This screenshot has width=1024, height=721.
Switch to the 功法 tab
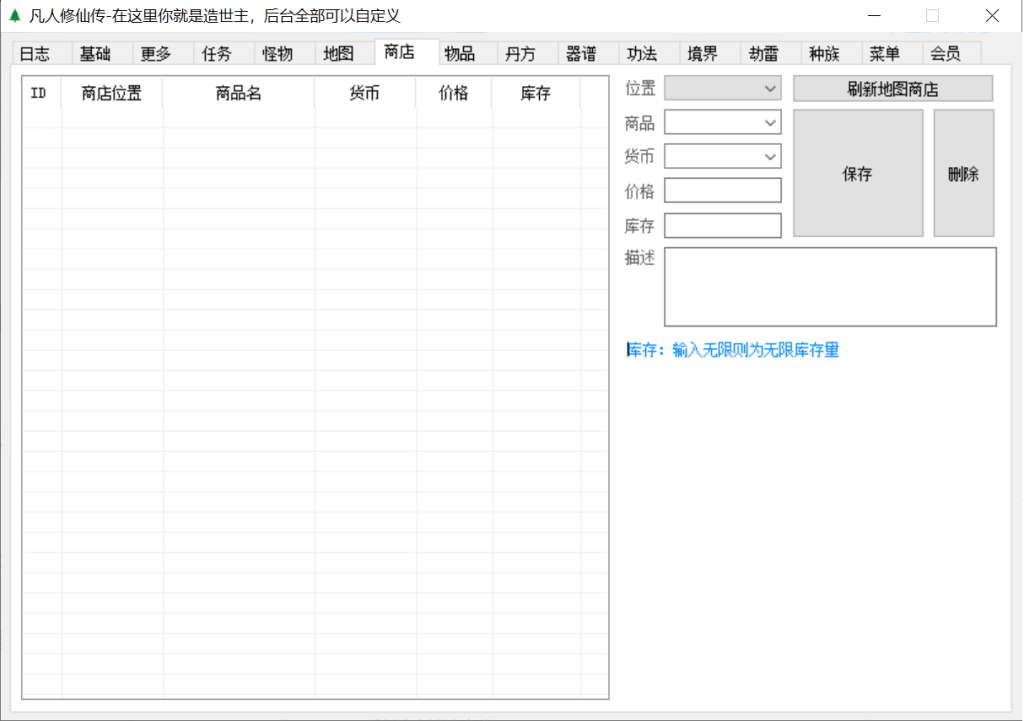pos(642,54)
